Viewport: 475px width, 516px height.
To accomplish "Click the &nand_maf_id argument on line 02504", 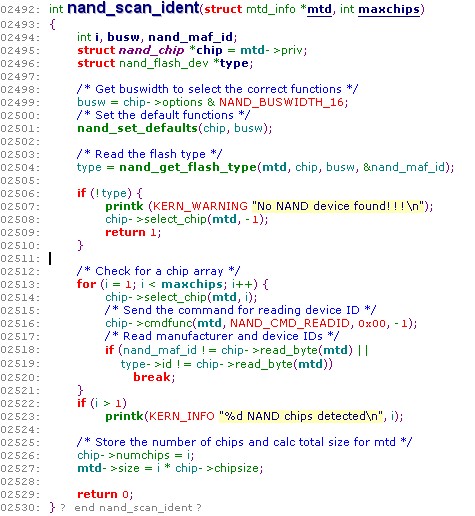I will pos(404,167).
